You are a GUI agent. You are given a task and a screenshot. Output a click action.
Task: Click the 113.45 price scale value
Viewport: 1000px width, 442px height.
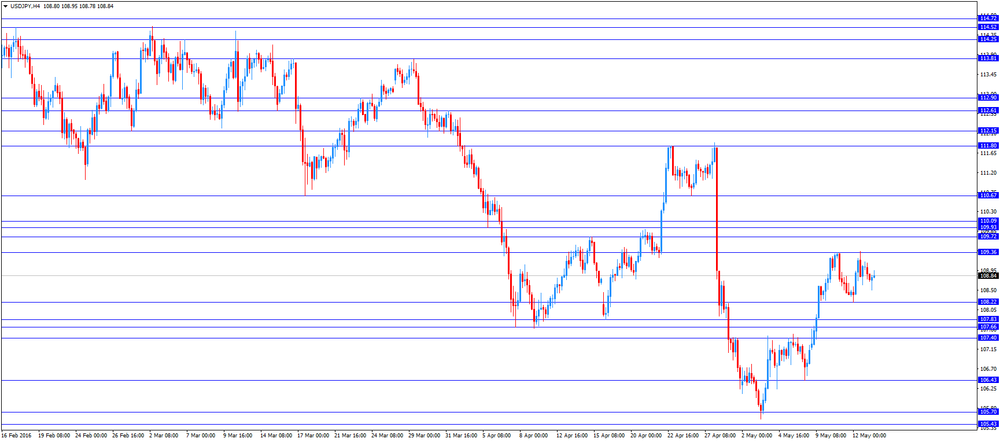coord(989,74)
